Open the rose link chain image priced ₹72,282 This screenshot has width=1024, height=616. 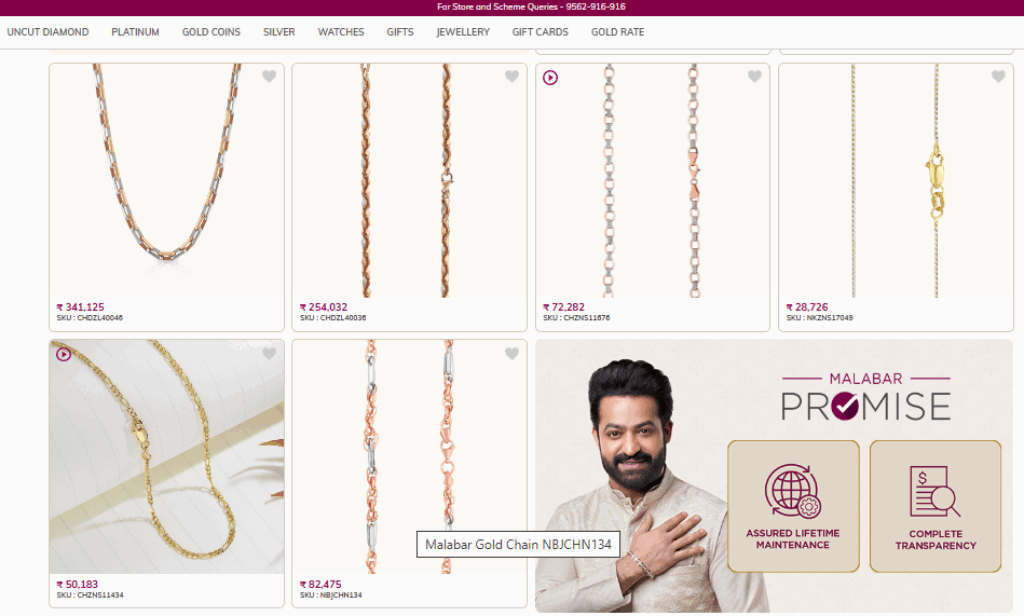[652, 180]
